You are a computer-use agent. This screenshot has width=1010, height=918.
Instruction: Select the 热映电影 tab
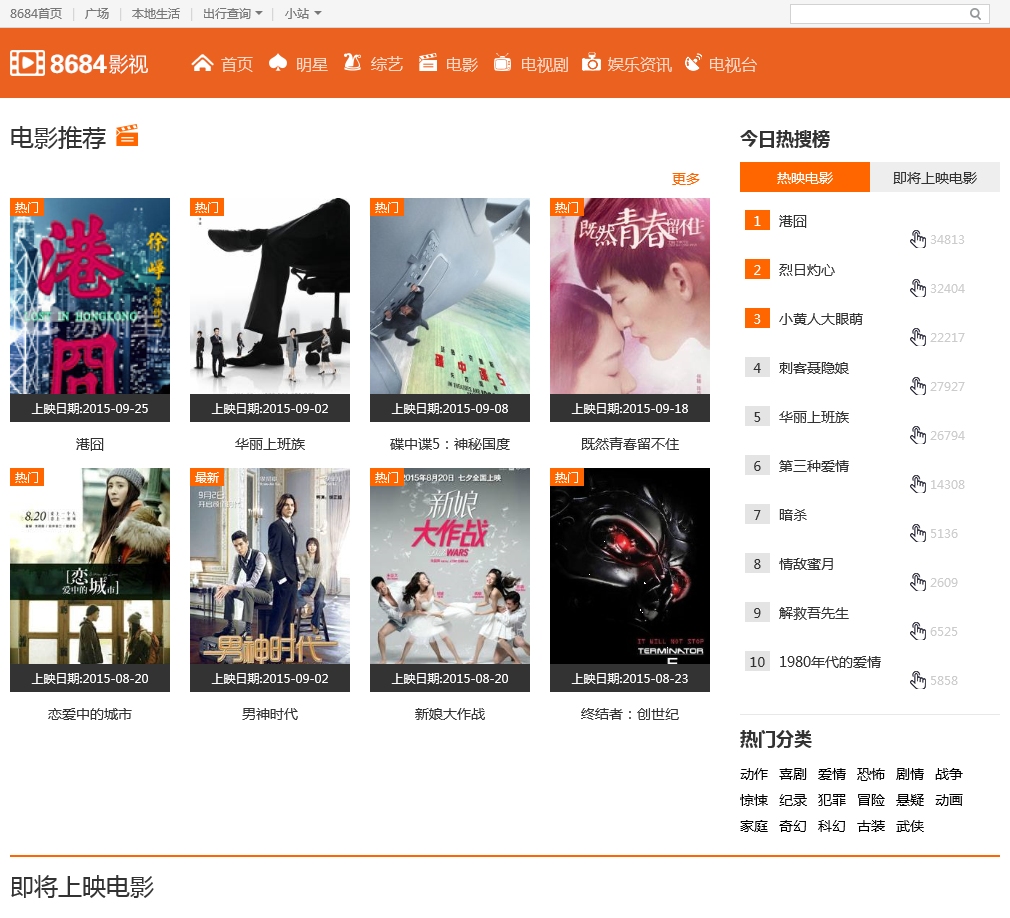(805, 177)
